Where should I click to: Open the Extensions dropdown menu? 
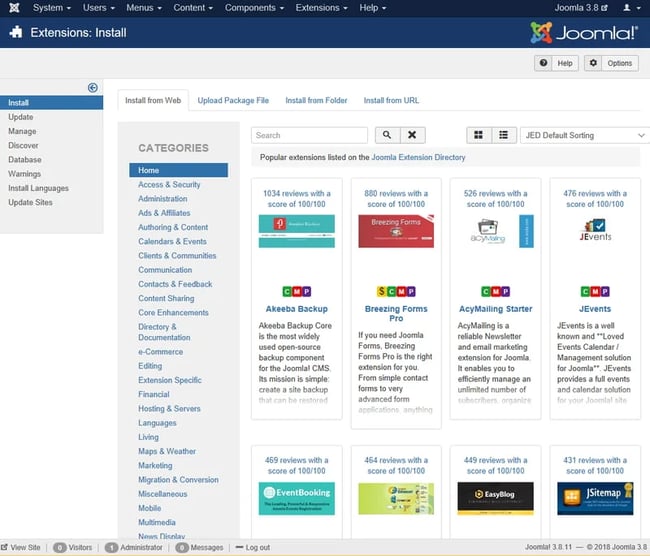point(321,7)
